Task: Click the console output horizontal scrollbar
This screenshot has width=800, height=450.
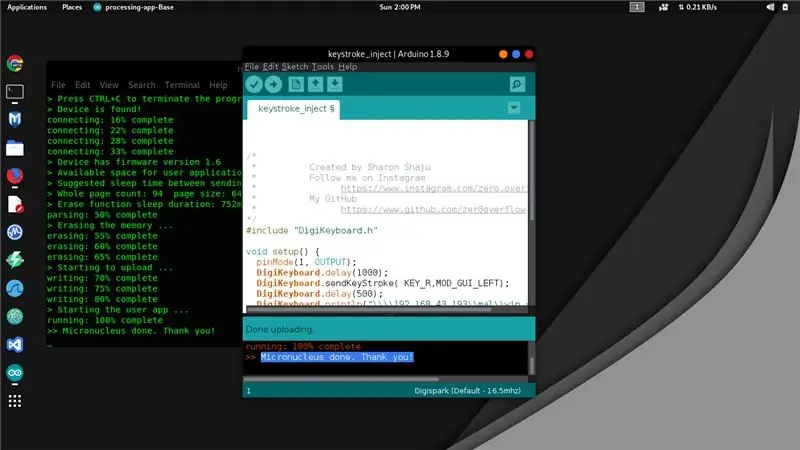Action: click(341, 379)
